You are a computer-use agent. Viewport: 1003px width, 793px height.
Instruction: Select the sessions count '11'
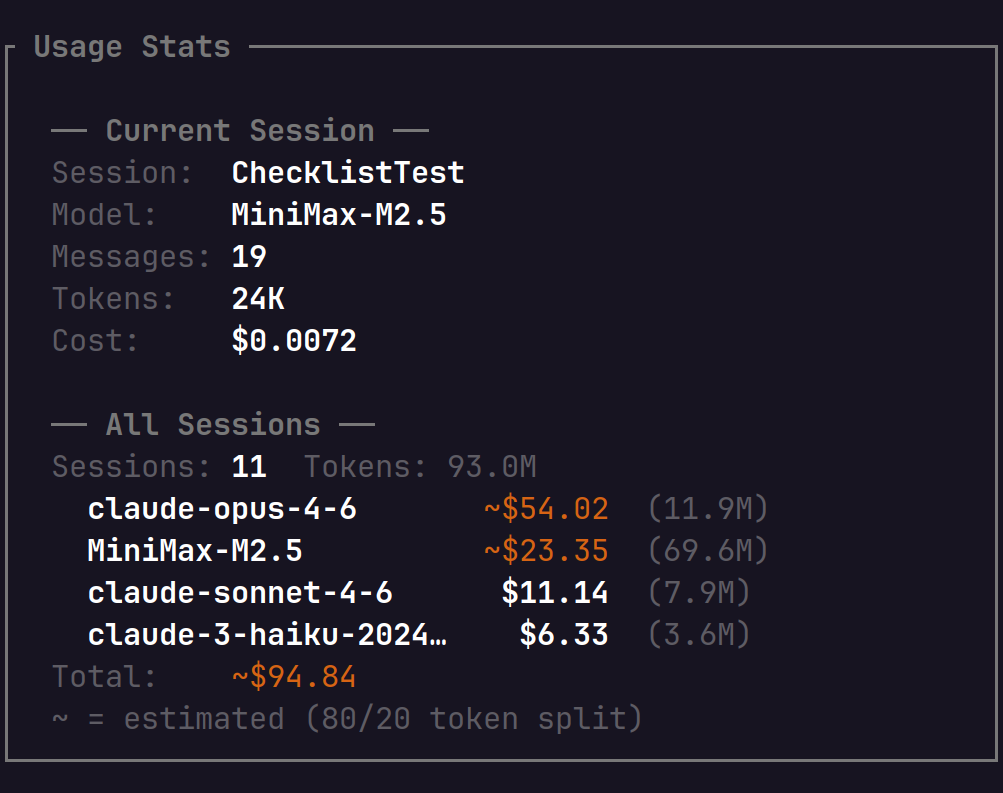pyautogui.click(x=249, y=466)
